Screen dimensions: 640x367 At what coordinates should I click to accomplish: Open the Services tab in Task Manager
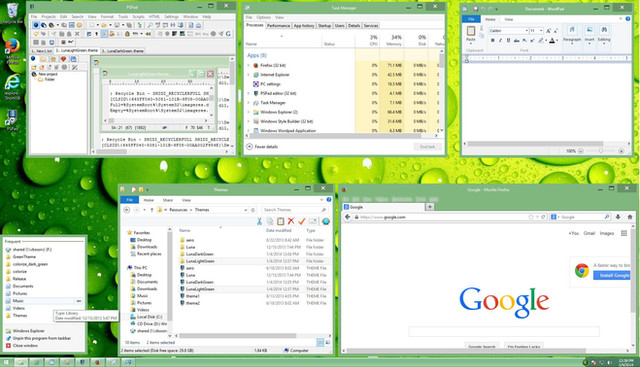pos(371,26)
